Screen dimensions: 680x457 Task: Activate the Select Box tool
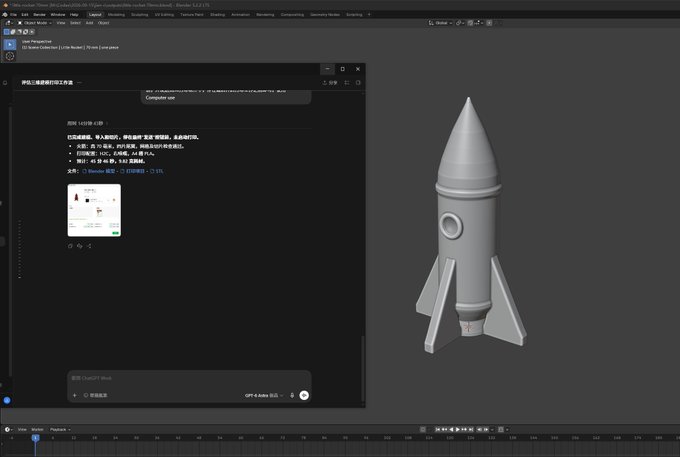[10, 44]
